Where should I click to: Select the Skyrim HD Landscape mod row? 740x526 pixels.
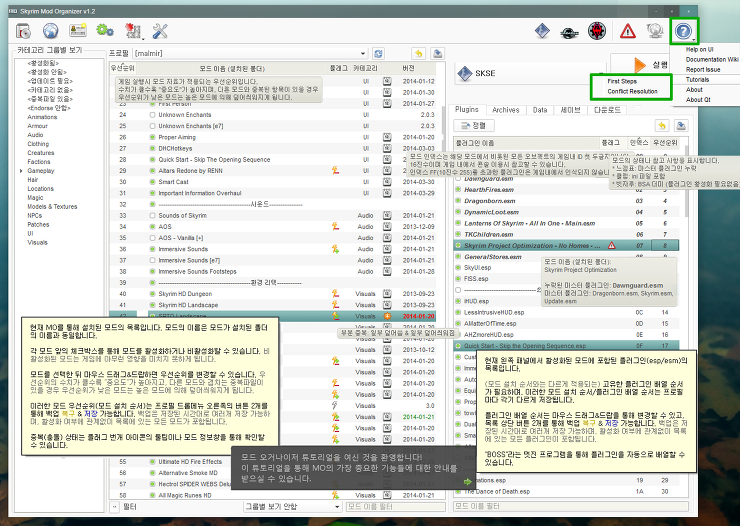pyautogui.click(x=272, y=305)
